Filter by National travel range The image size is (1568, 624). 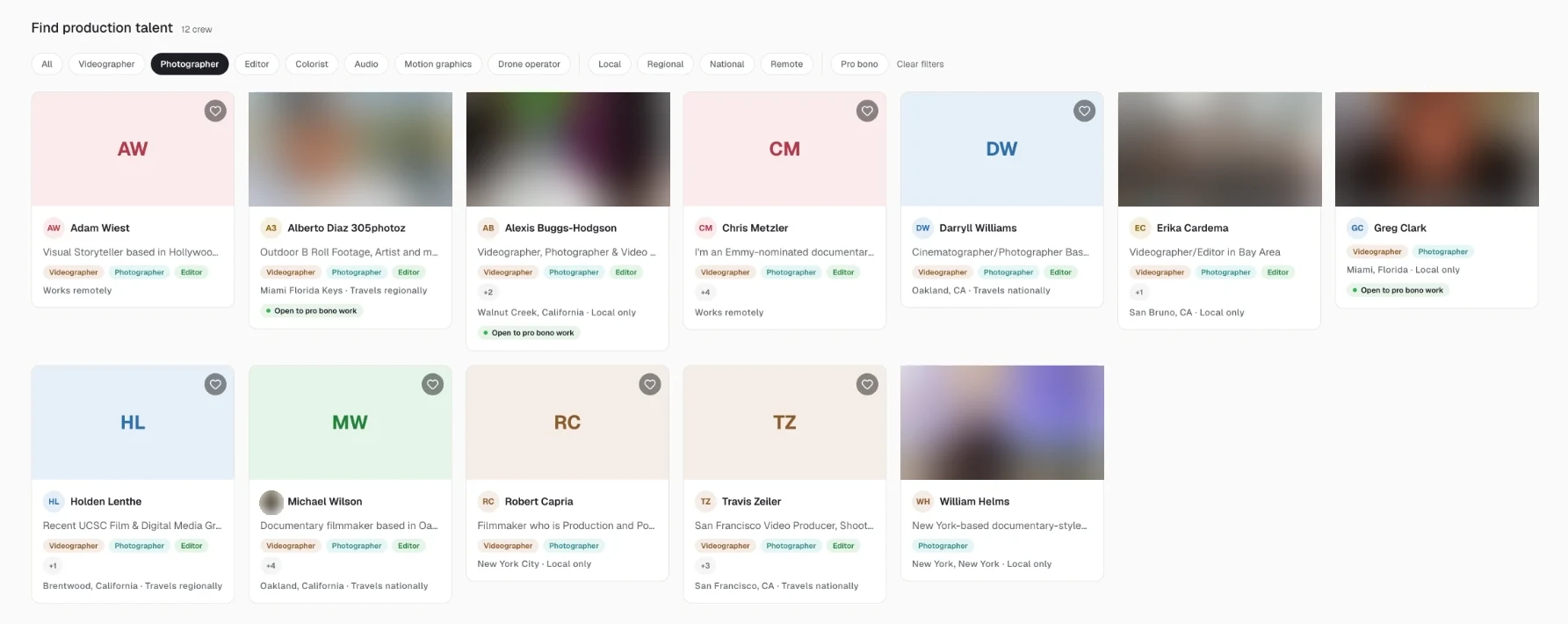click(x=726, y=64)
